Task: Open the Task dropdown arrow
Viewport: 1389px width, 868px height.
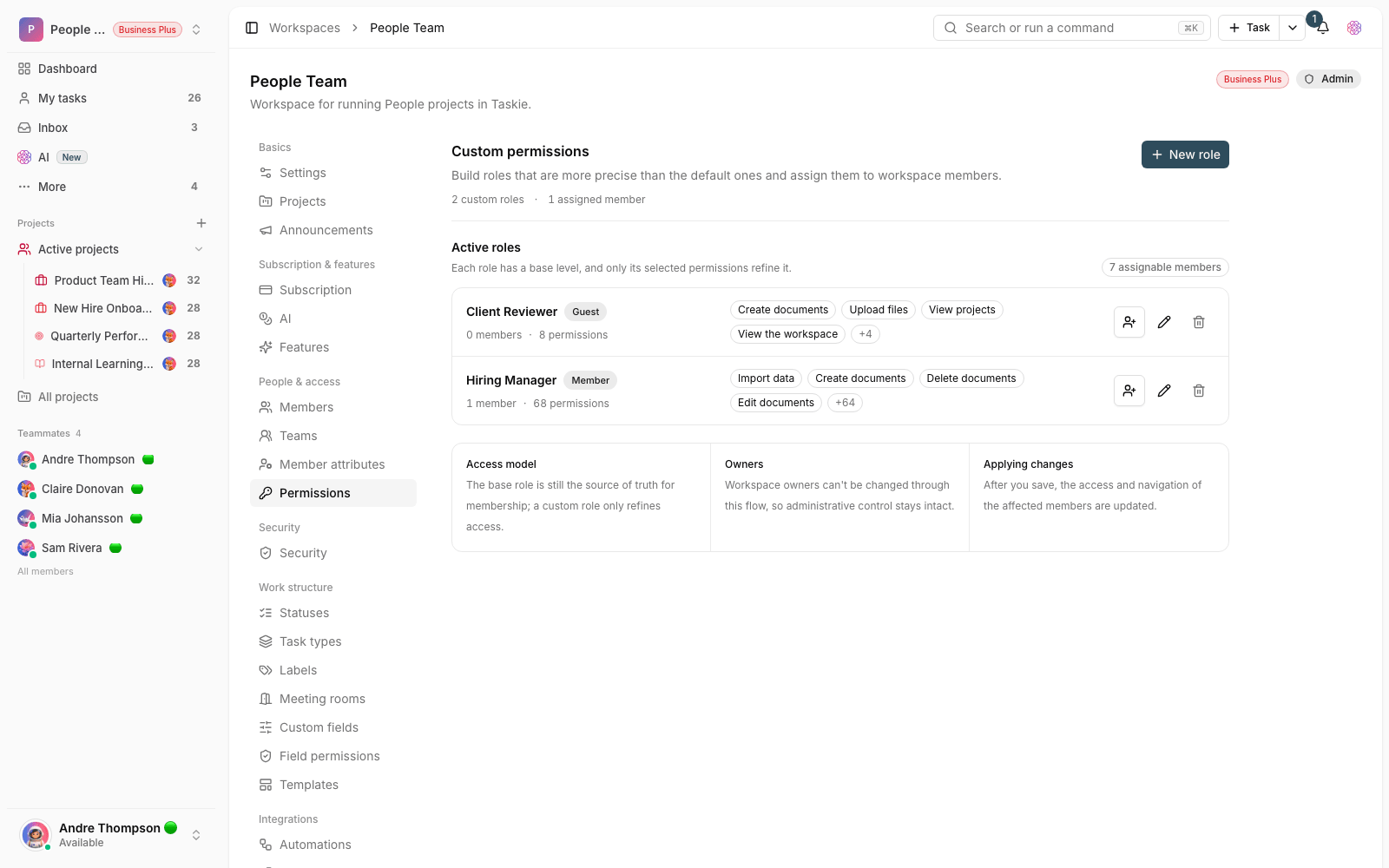Action: (x=1293, y=28)
